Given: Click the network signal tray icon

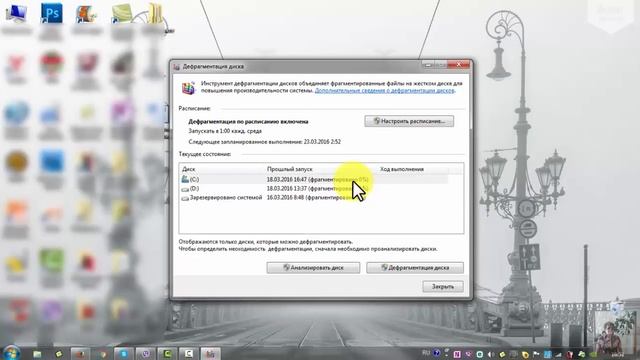Looking at the screenshot, I should [558, 355].
